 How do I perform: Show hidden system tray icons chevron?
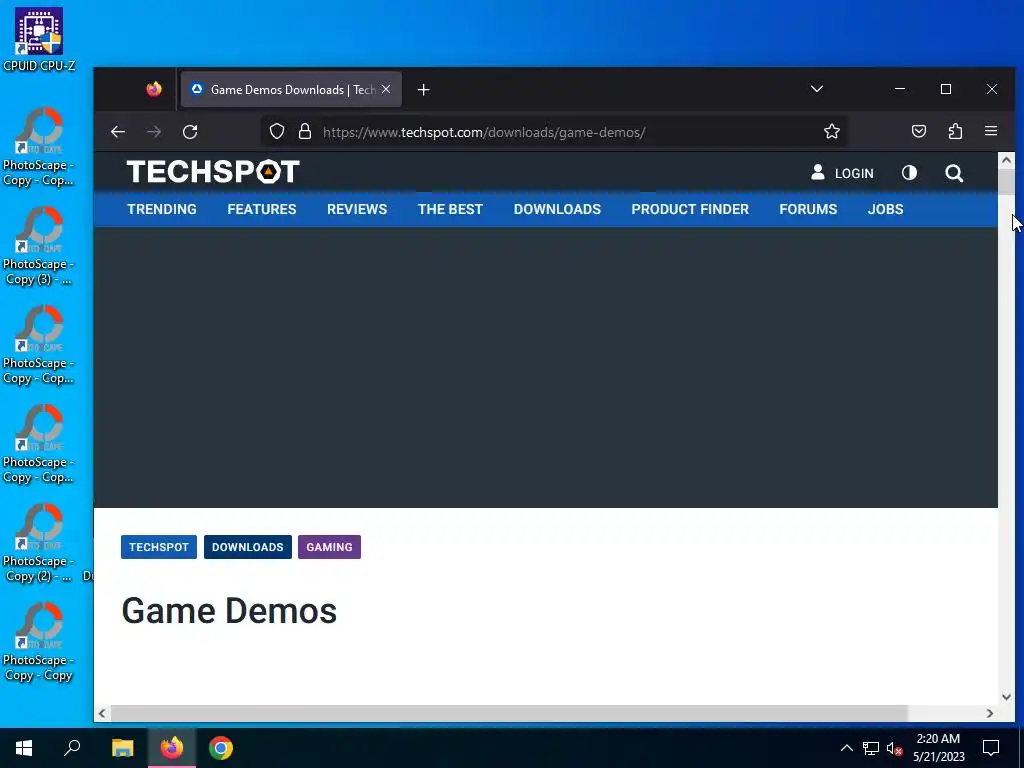click(x=846, y=748)
